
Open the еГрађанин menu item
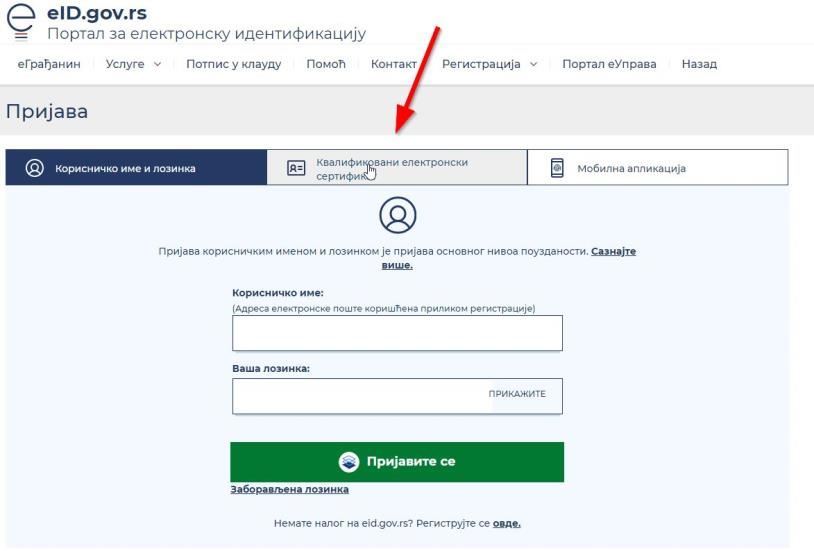[x=49, y=64]
